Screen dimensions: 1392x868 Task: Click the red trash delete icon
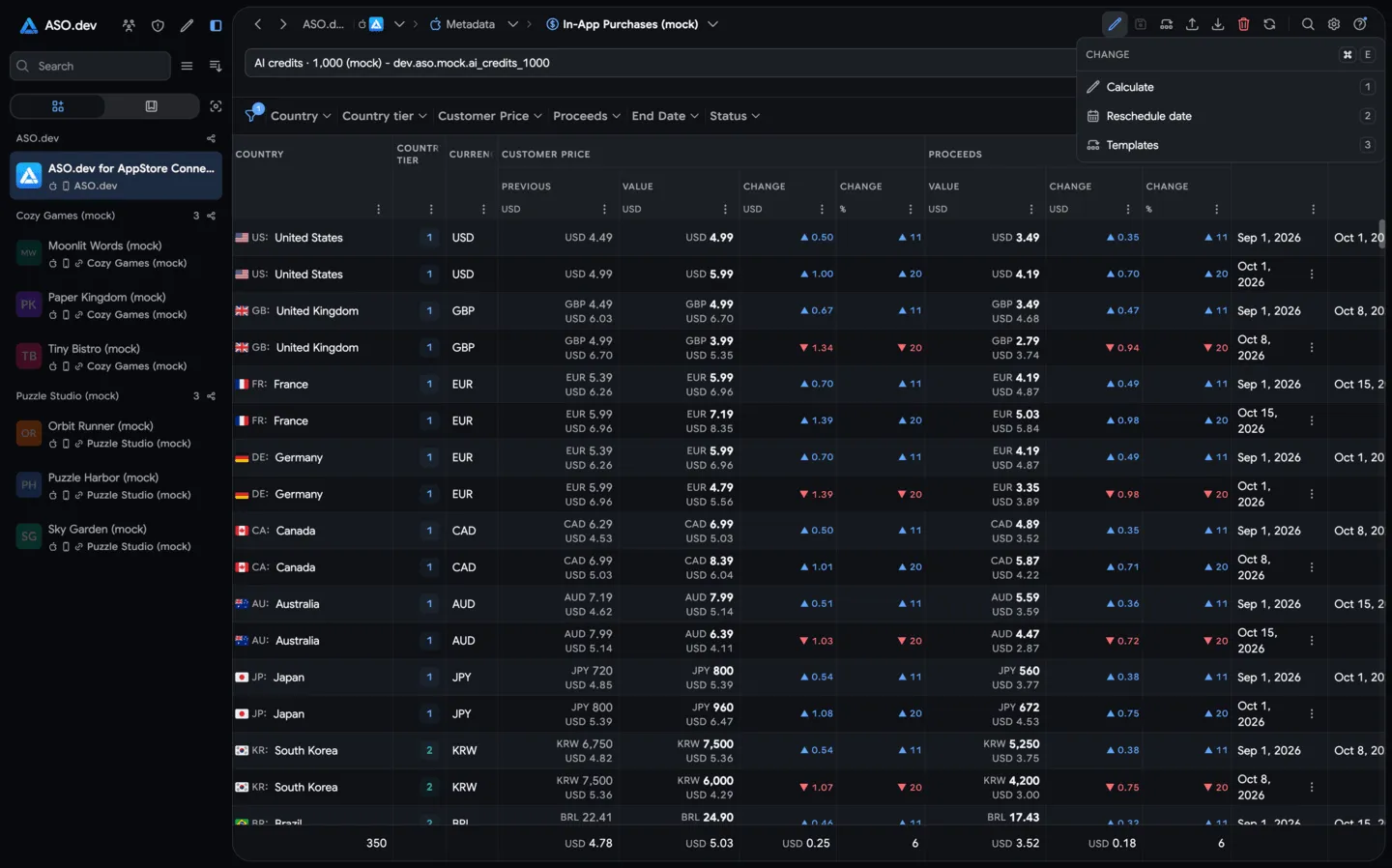point(1244,24)
